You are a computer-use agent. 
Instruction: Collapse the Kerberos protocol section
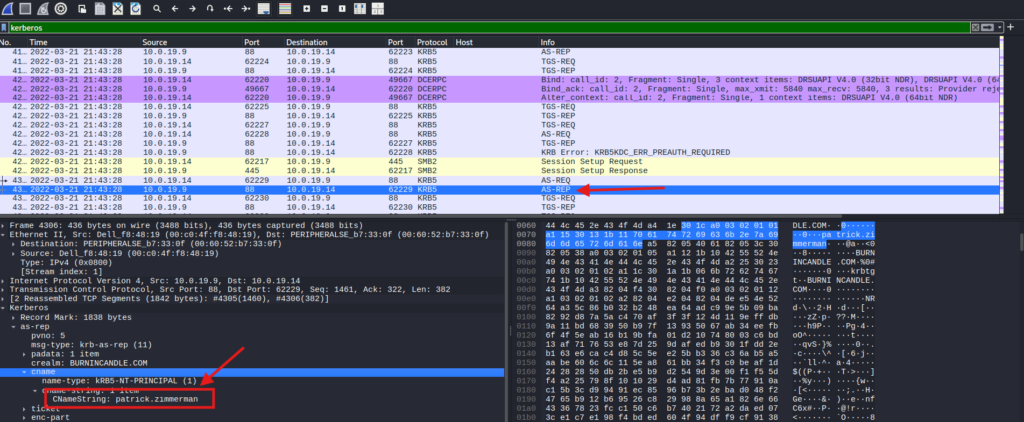click(4, 308)
